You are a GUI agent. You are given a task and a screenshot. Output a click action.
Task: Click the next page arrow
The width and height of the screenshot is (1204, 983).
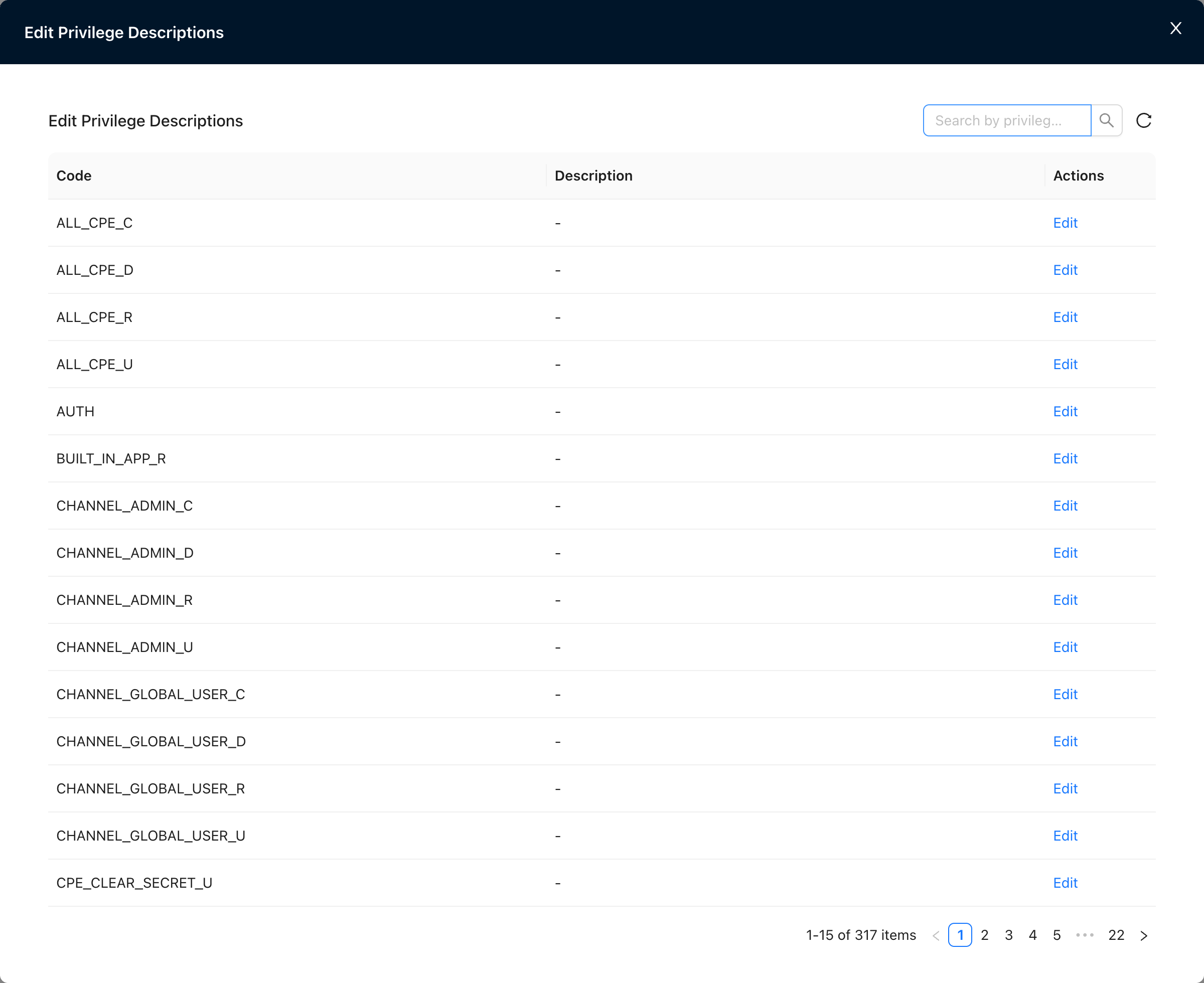click(x=1144, y=935)
